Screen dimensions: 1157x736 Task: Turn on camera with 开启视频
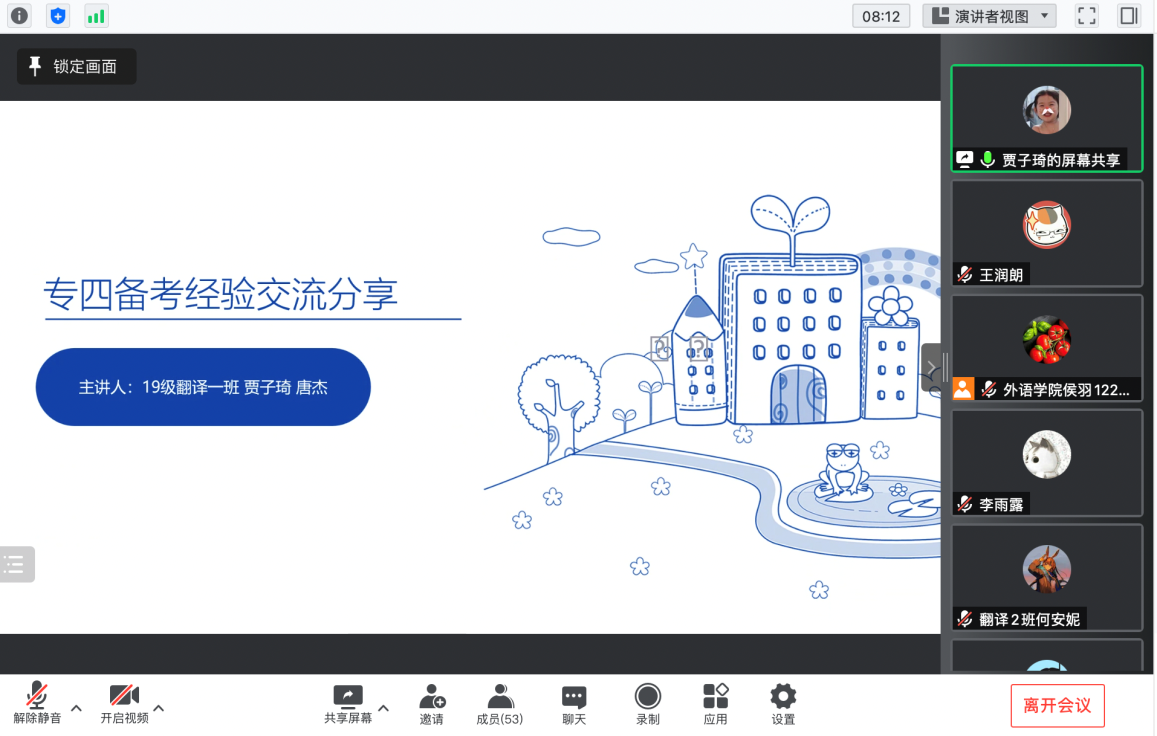pos(124,703)
